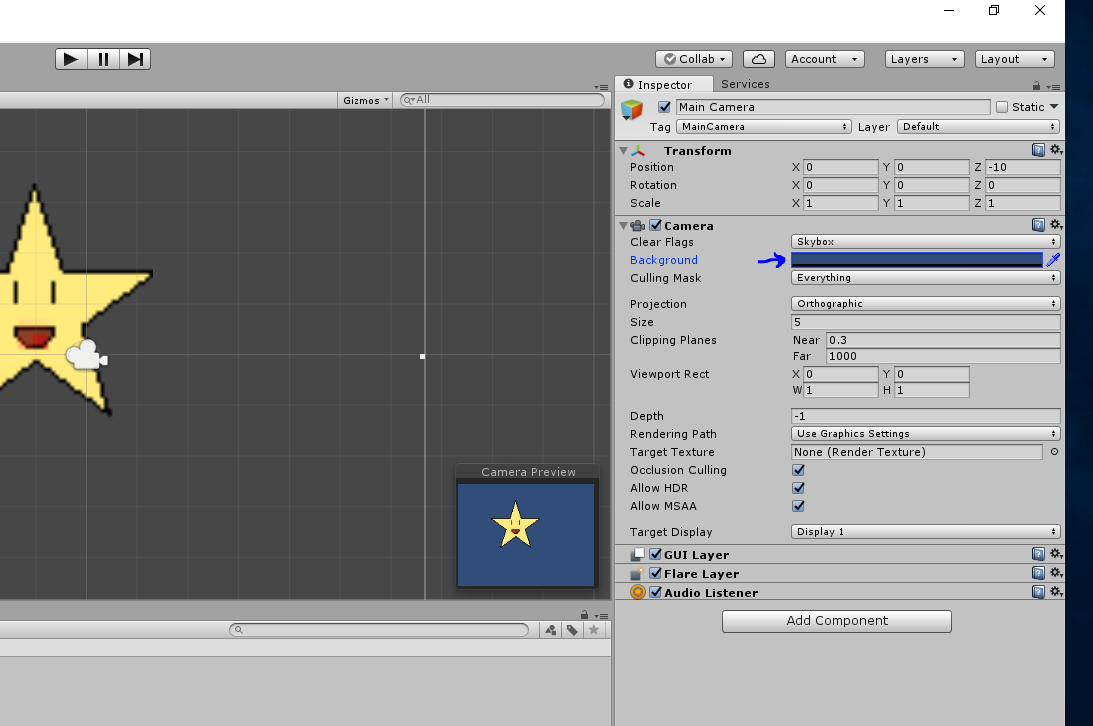Open Camera component help icon
Image resolution: width=1093 pixels, height=726 pixels.
(x=1038, y=224)
